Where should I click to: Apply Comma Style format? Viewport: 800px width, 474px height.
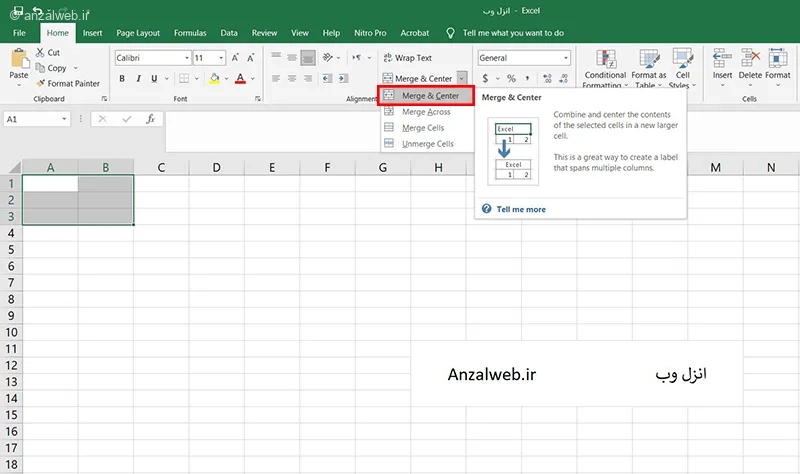click(x=528, y=79)
